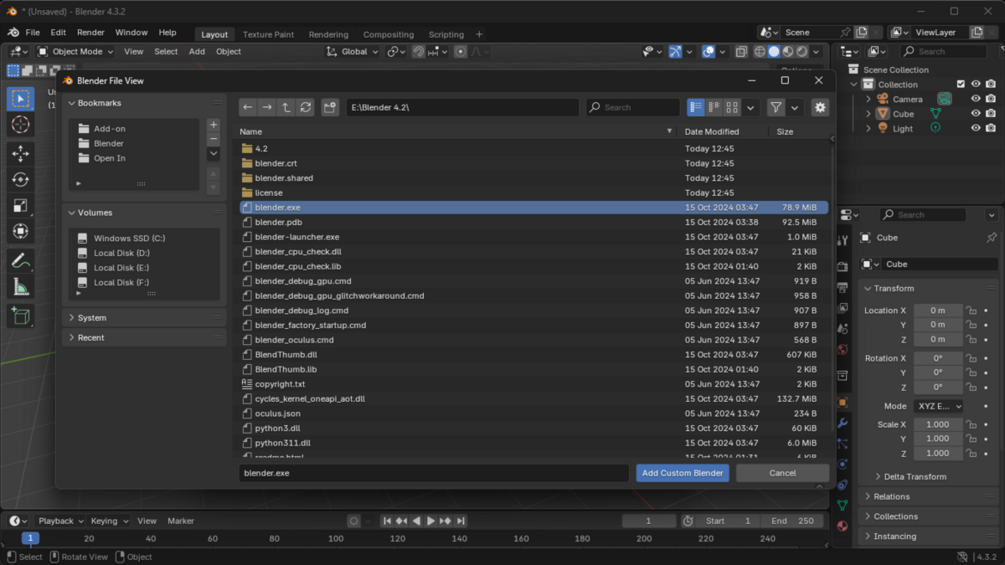Open Global transform orientation dropdown

(x=353, y=51)
